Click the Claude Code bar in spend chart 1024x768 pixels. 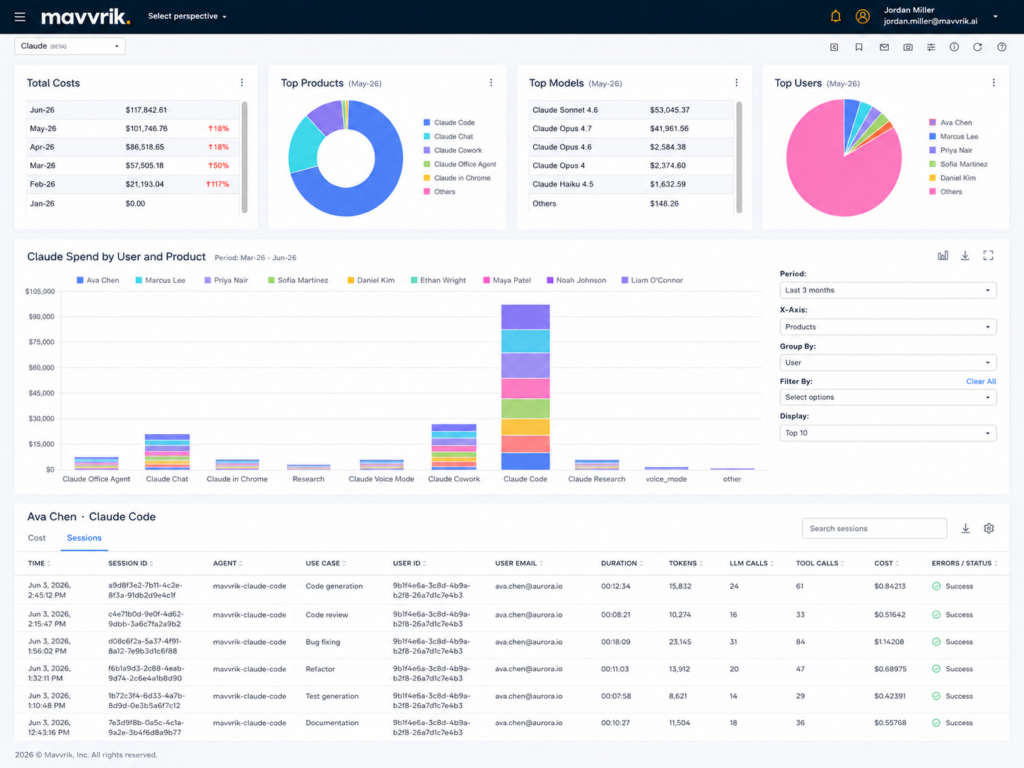pyautogui.click(x=525, y=387)
